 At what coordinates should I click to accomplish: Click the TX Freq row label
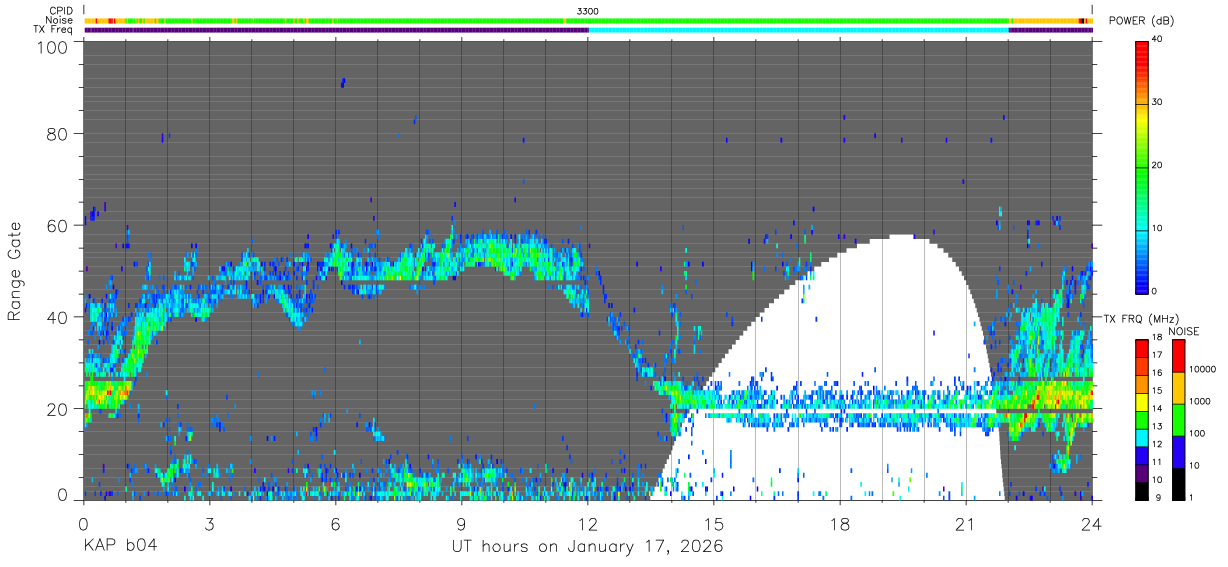[x=54, y=30]
